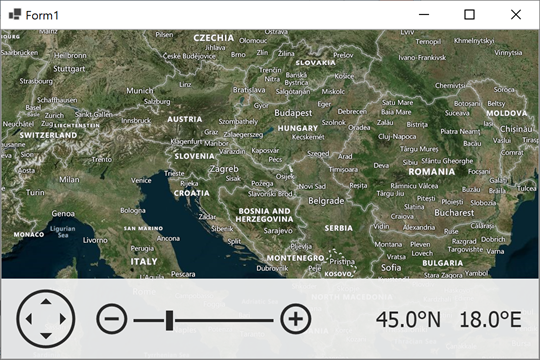Image resolution: width=540 pixels, height=360 pixels.
Task: Click the BULGARIA country label
Action: (x=443, y=263)
